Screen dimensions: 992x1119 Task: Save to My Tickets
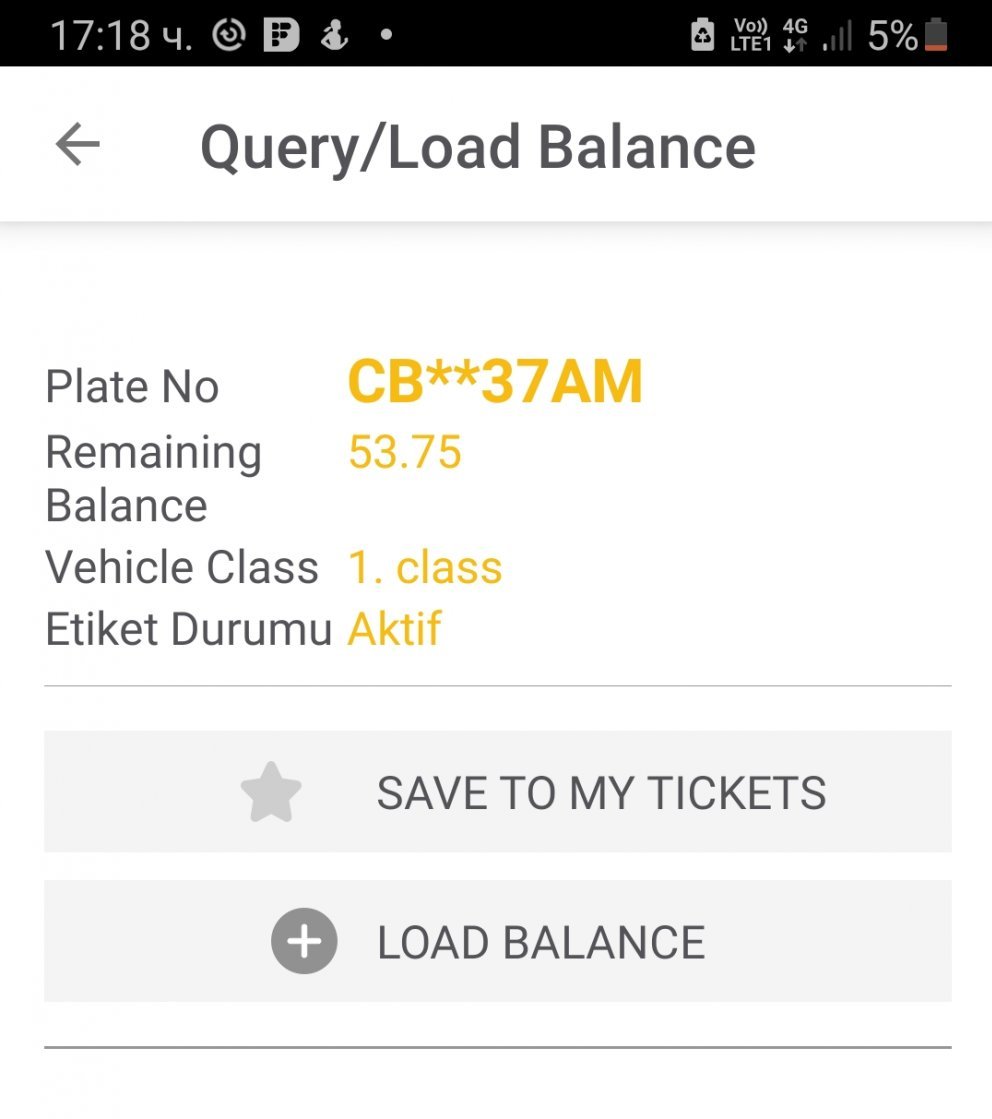pyautogui.click(x=497, y=791)
